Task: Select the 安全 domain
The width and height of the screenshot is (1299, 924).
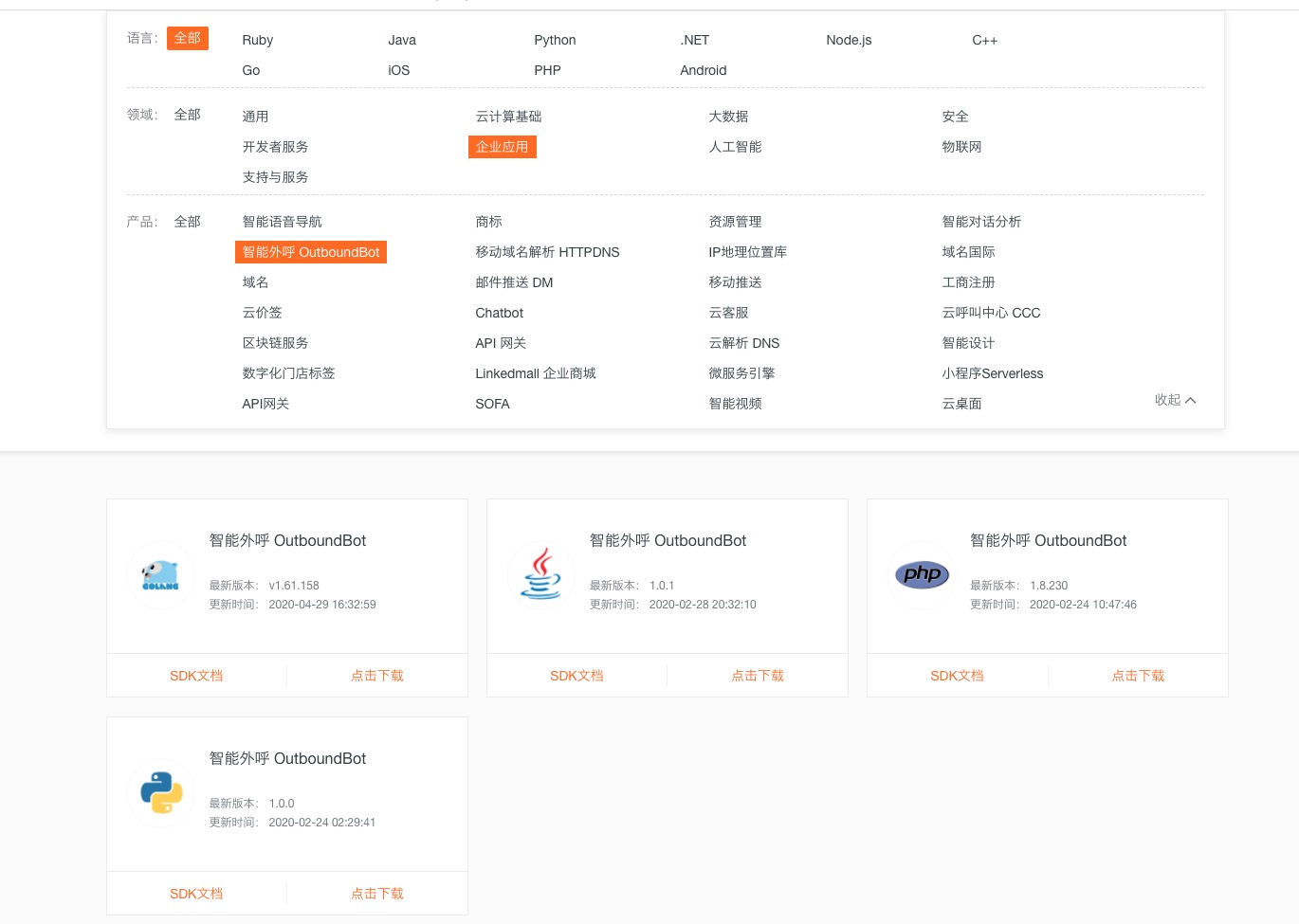Action: point(955,117)
